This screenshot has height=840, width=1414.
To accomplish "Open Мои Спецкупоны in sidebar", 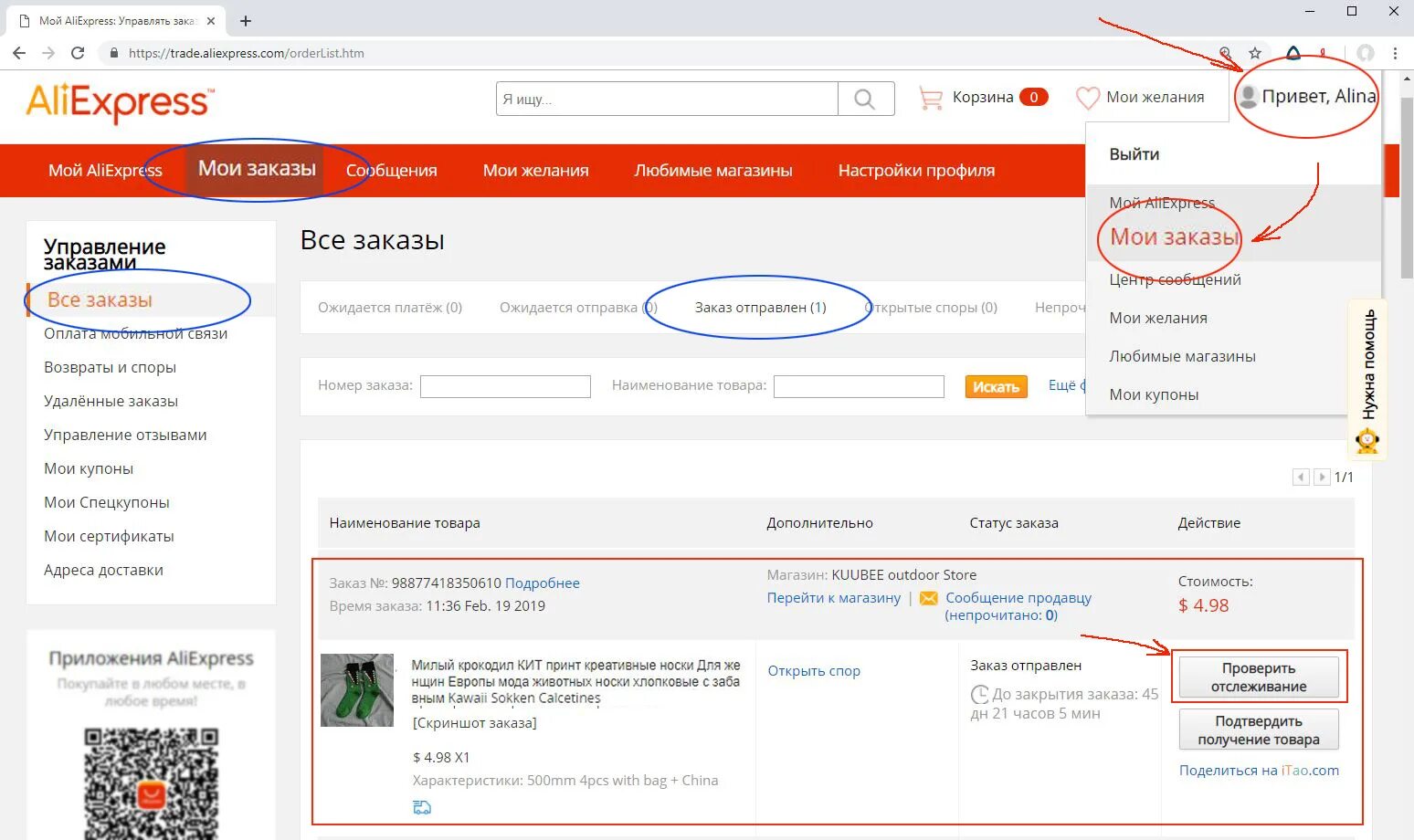I will coord(107,502).
